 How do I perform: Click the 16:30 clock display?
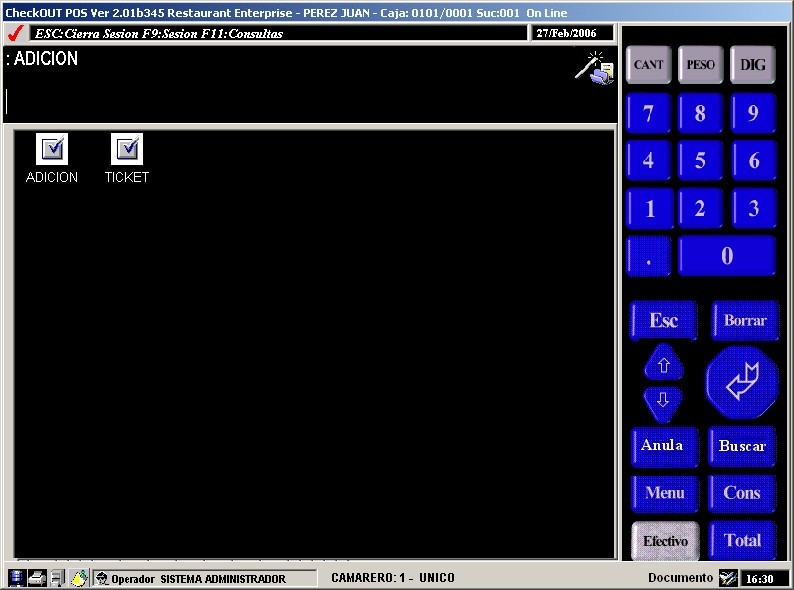pyautogui.click(x=765, y=578)
